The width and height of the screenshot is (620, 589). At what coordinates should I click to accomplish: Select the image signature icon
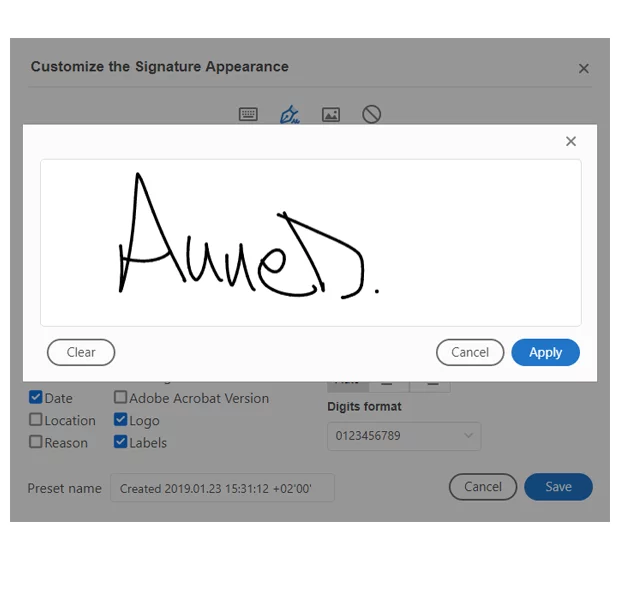coord(331,115)
